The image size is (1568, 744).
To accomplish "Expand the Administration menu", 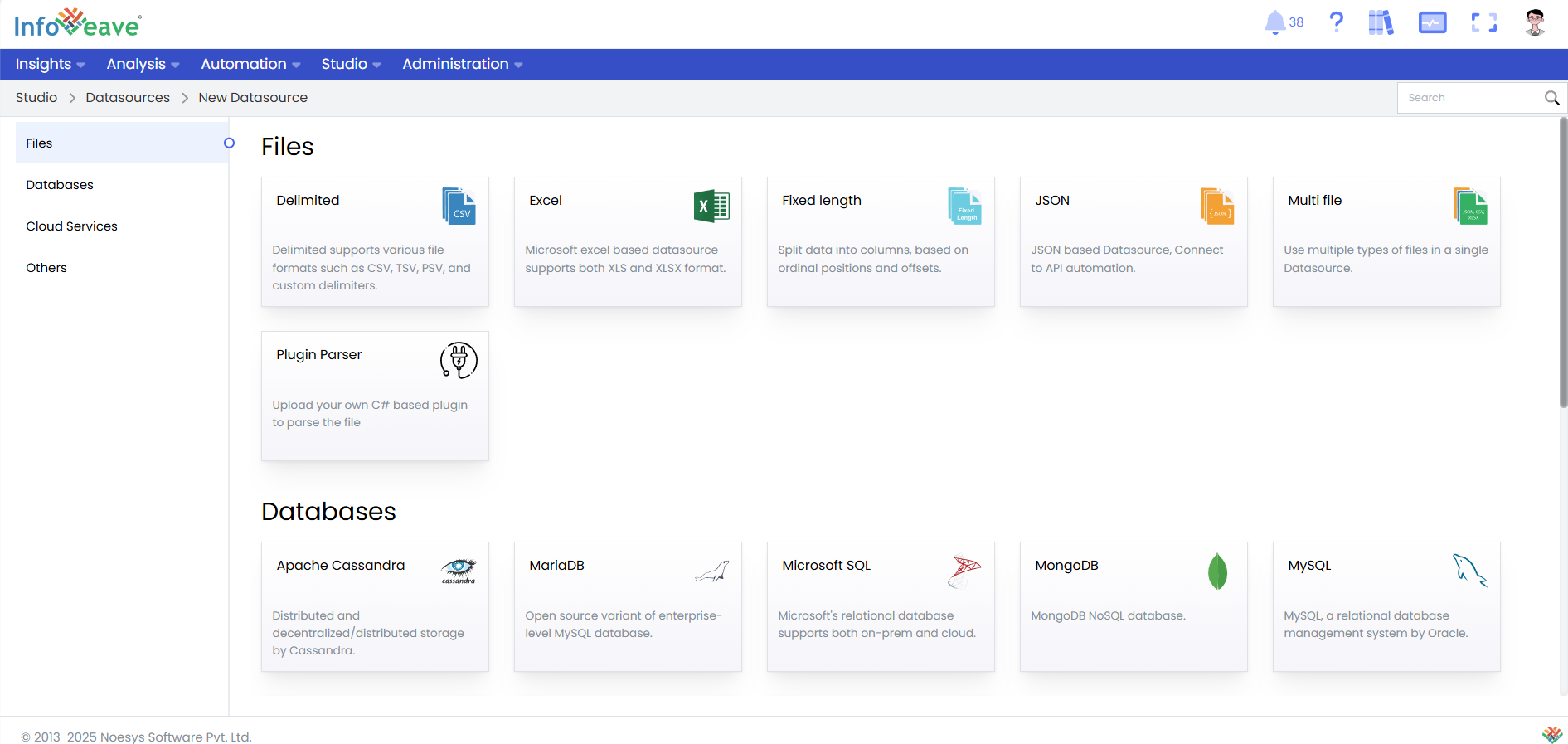I will click(x=462, y=64).
